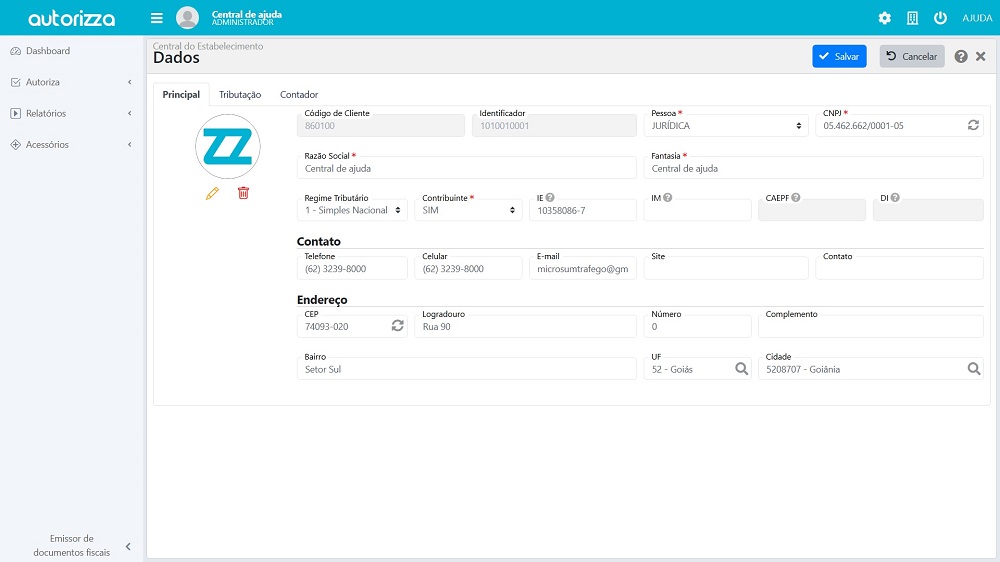
Task: Refresh CNPJ lookup icon
Action: pyautogui.click(x=973, y=126)
